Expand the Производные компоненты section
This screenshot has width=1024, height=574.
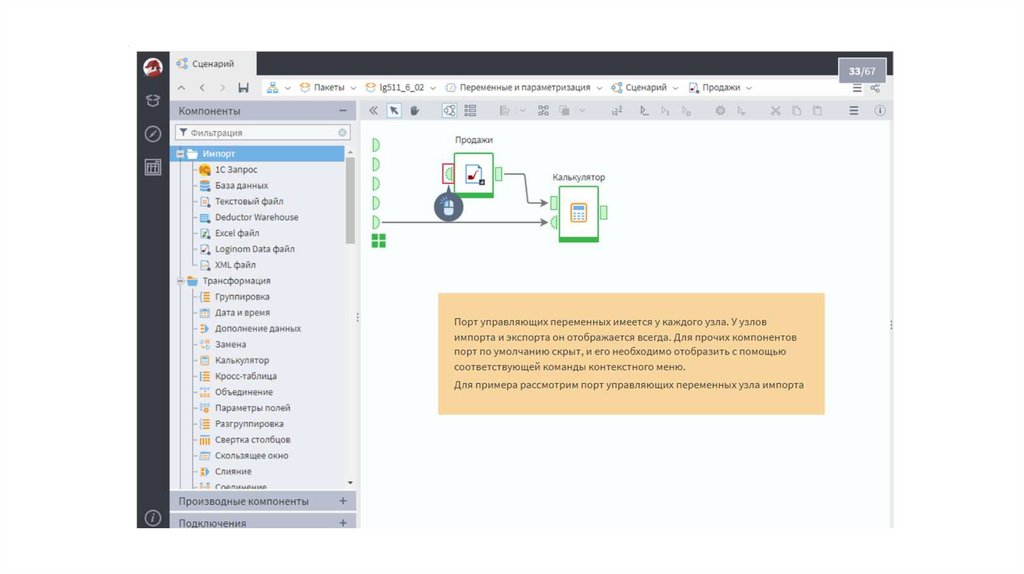tap(342, 501)
